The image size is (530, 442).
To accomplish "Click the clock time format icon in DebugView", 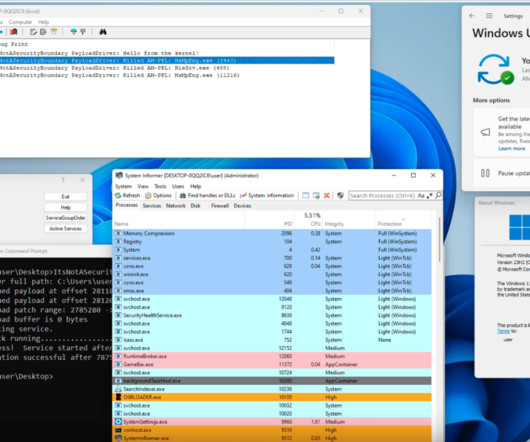I will (54, 32).
